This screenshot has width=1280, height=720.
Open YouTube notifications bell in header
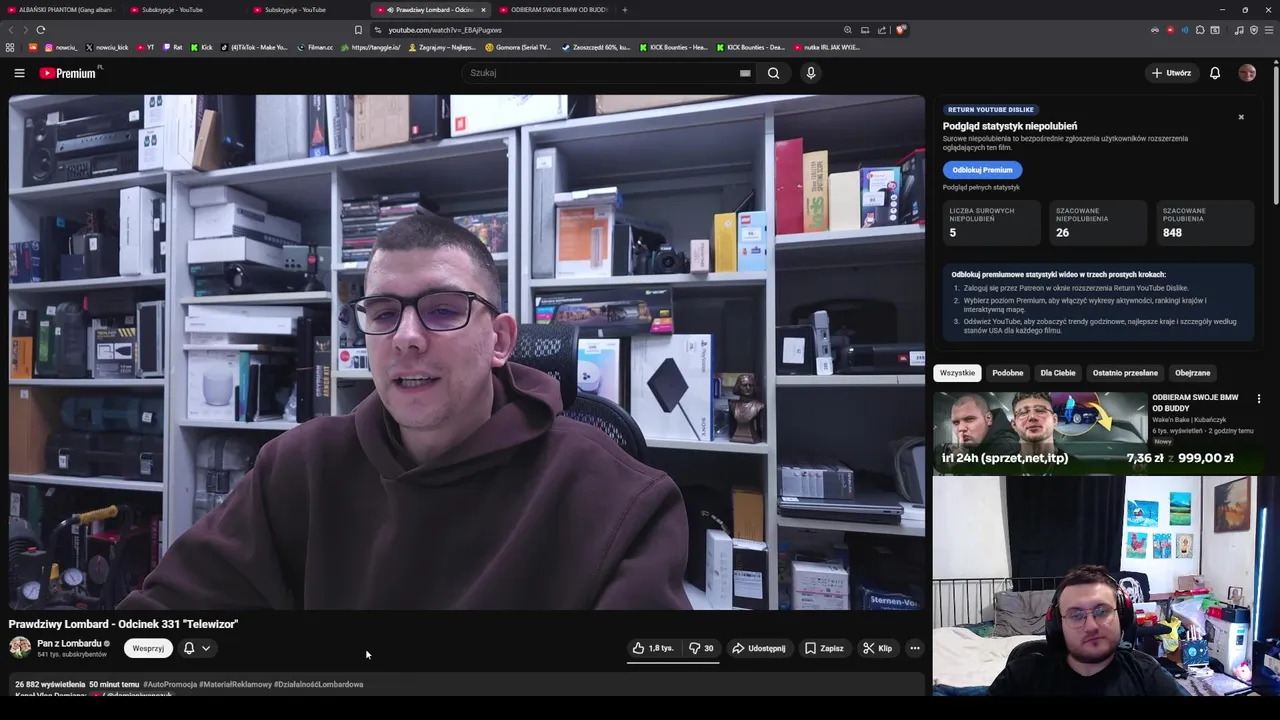1215,73
